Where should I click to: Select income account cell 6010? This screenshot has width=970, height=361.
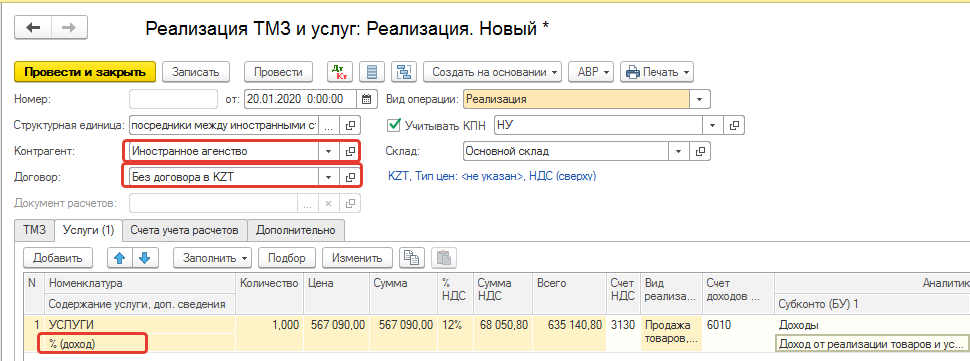[739, 325]
